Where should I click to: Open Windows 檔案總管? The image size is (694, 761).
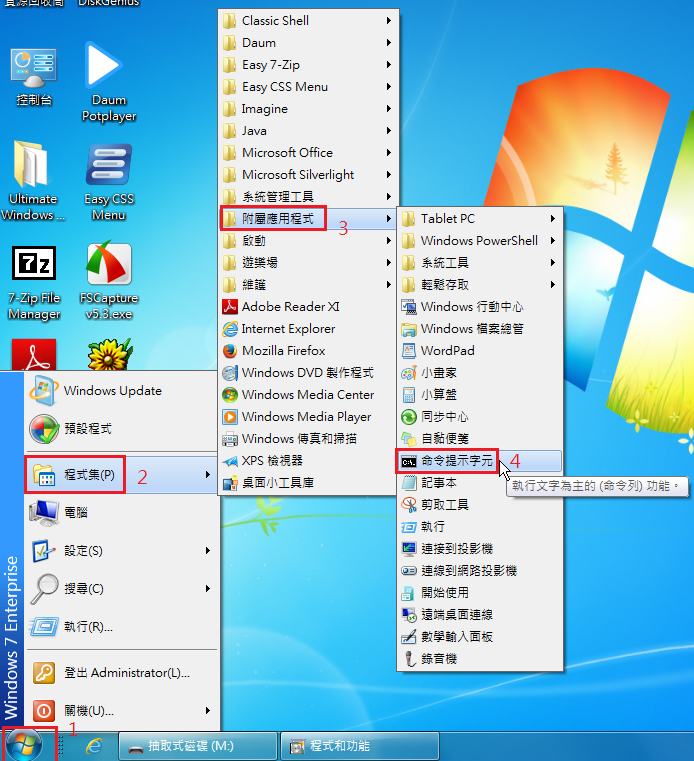click(480, 329)
